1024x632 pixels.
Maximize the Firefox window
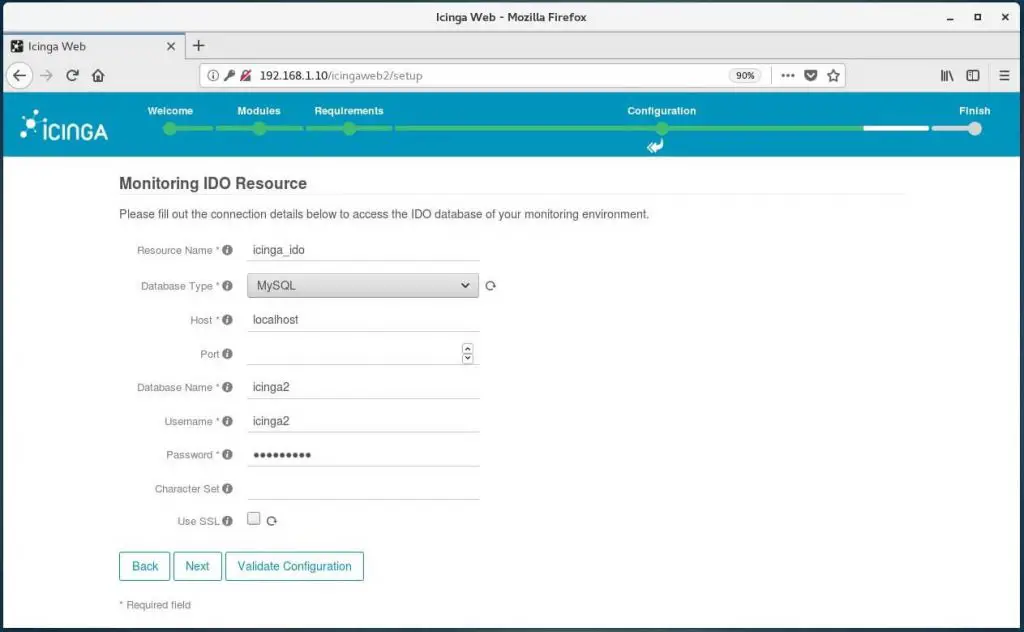coord(978,18)
